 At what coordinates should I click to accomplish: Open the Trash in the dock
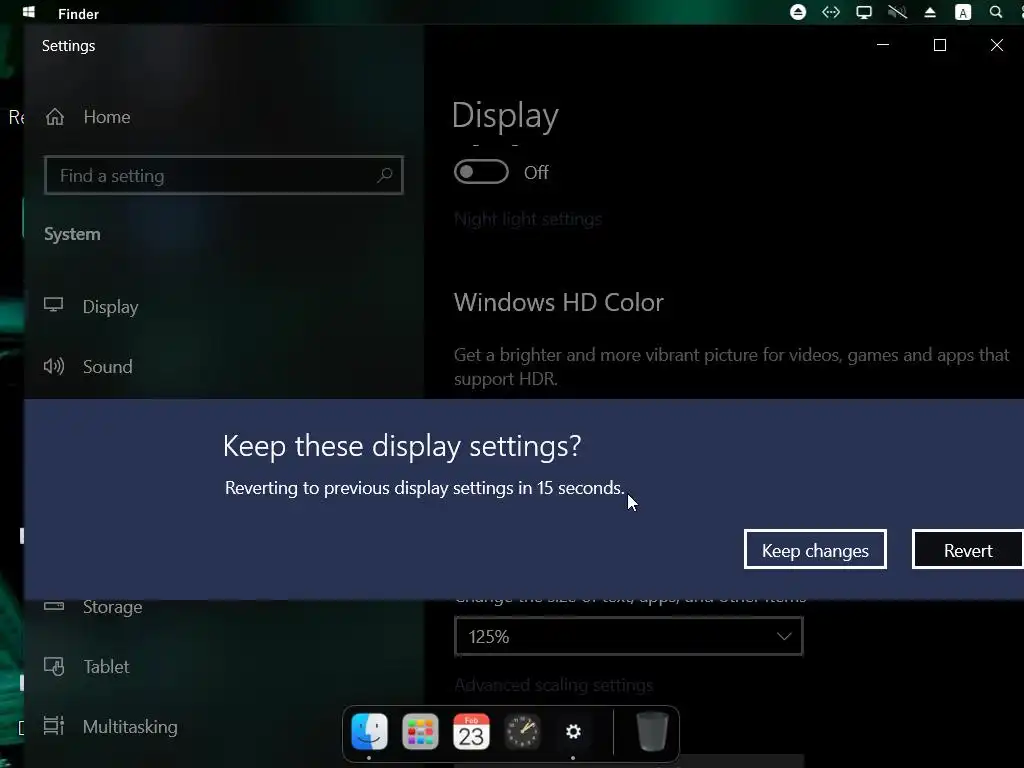[652, 731]
